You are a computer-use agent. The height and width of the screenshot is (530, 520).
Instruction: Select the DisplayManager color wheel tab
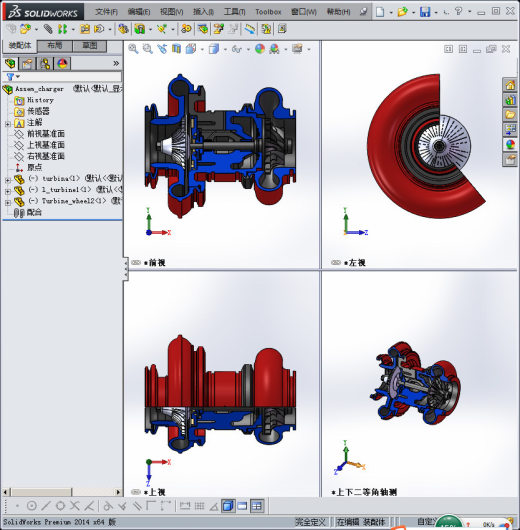62,63
